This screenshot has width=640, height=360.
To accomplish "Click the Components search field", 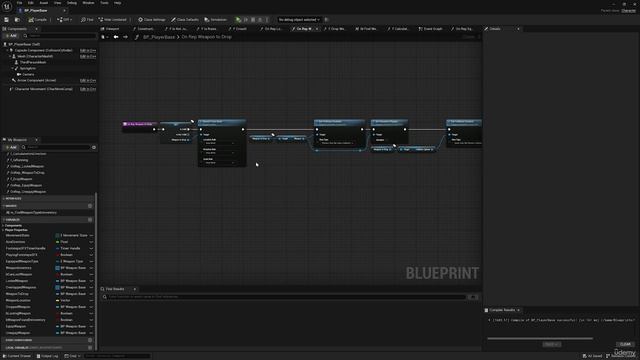I will (59, 36).
